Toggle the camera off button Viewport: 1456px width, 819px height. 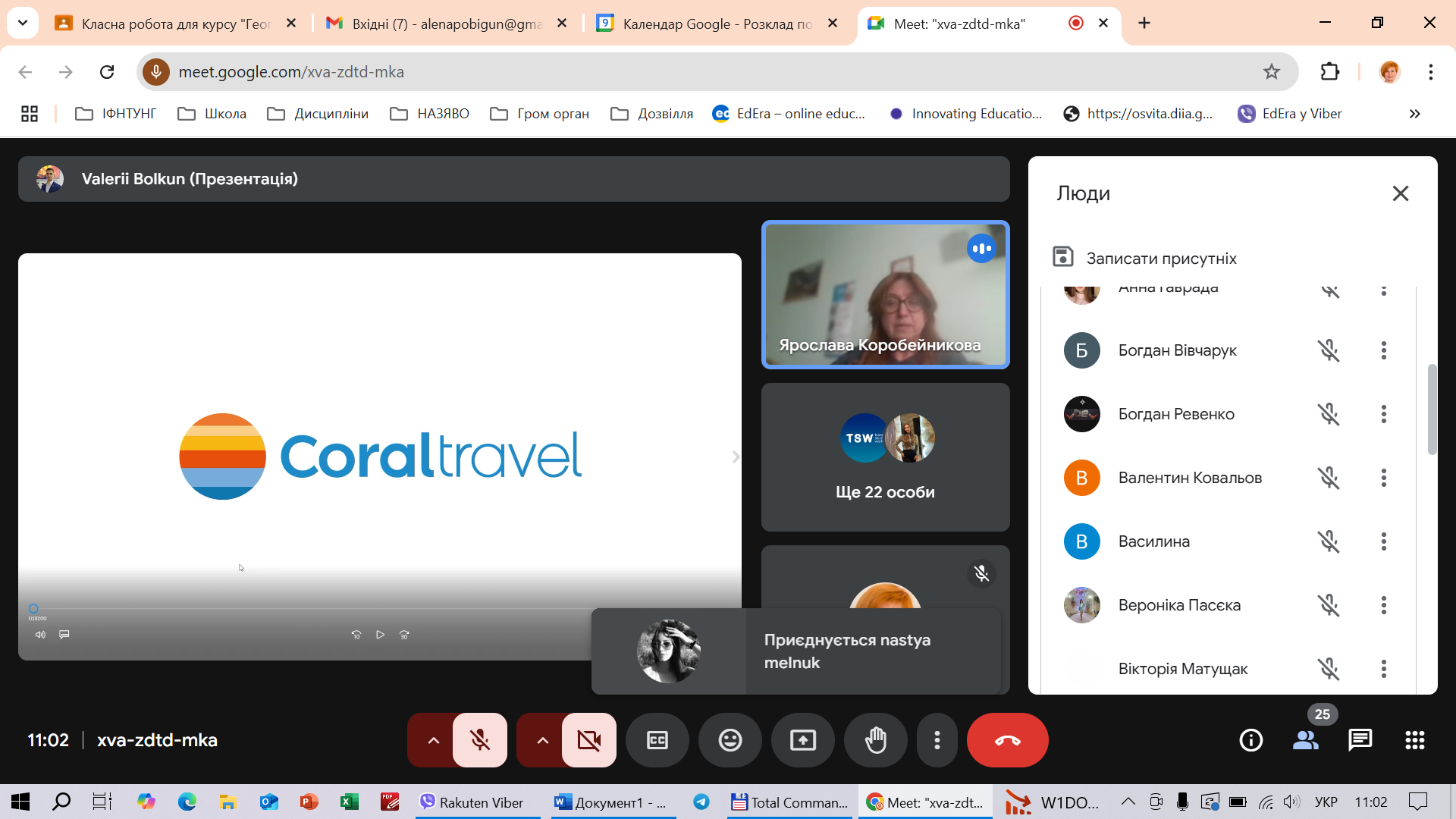589,740
